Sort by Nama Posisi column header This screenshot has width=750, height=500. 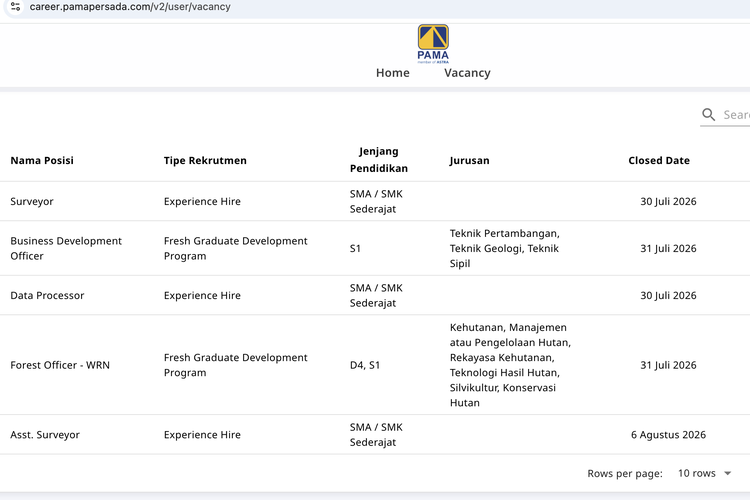tap(42, 160)
